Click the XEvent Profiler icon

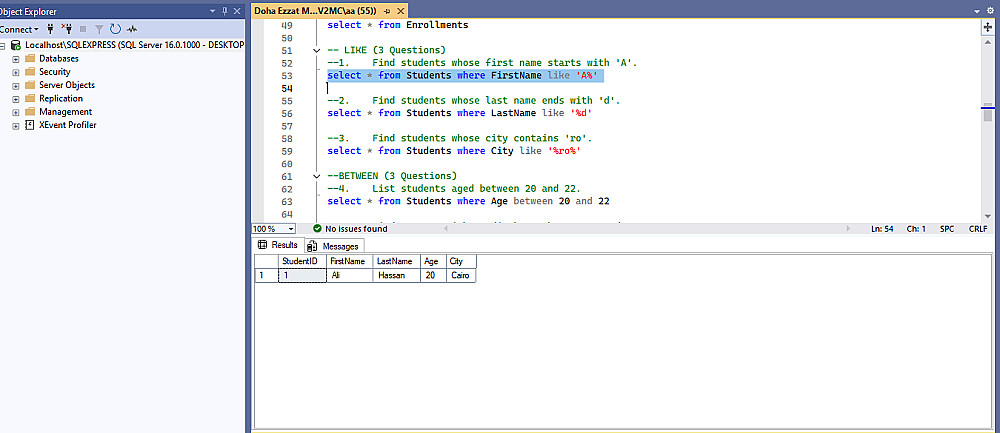click(29, 126)
